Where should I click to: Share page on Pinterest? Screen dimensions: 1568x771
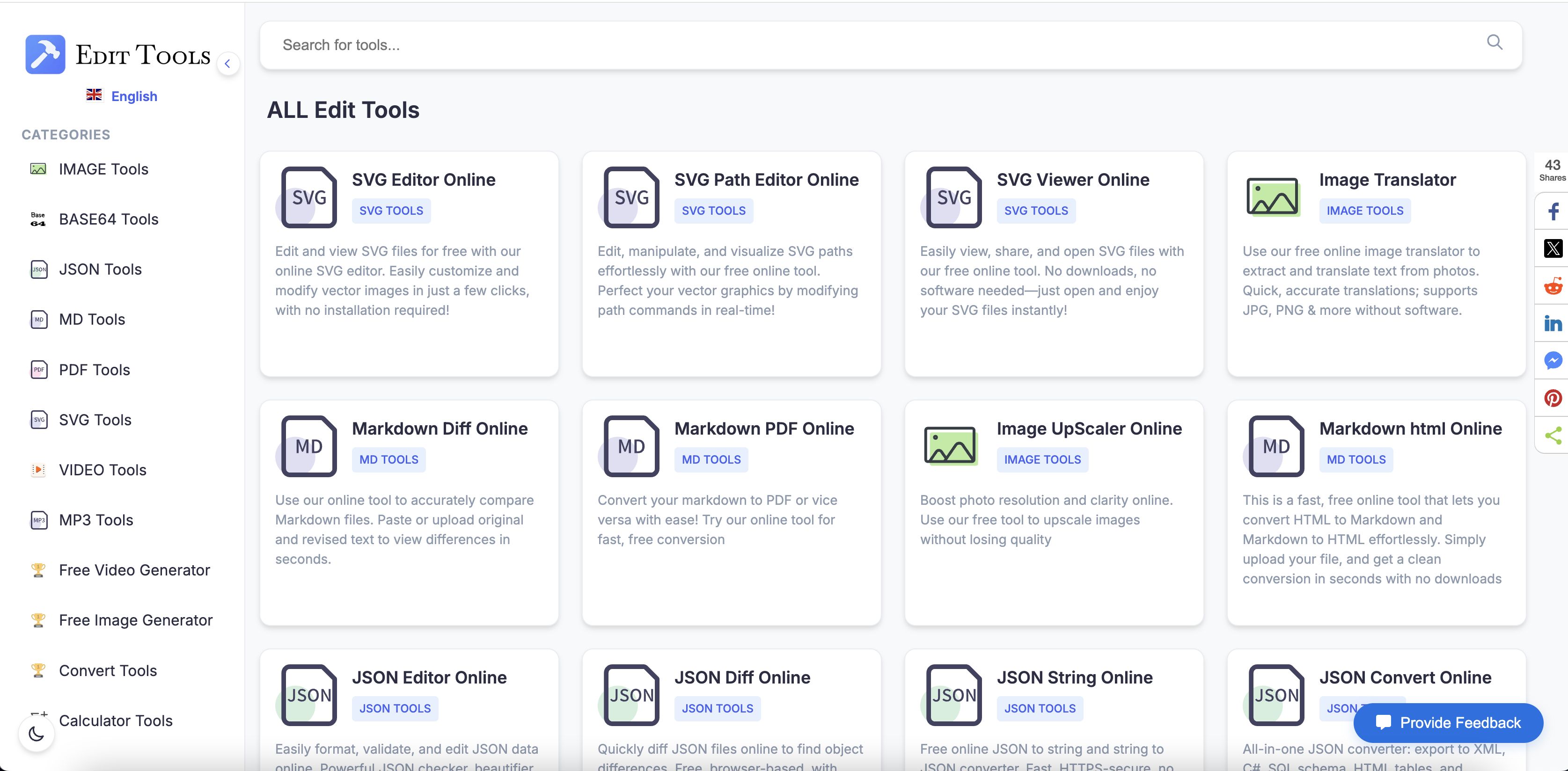coord(1553,398)
